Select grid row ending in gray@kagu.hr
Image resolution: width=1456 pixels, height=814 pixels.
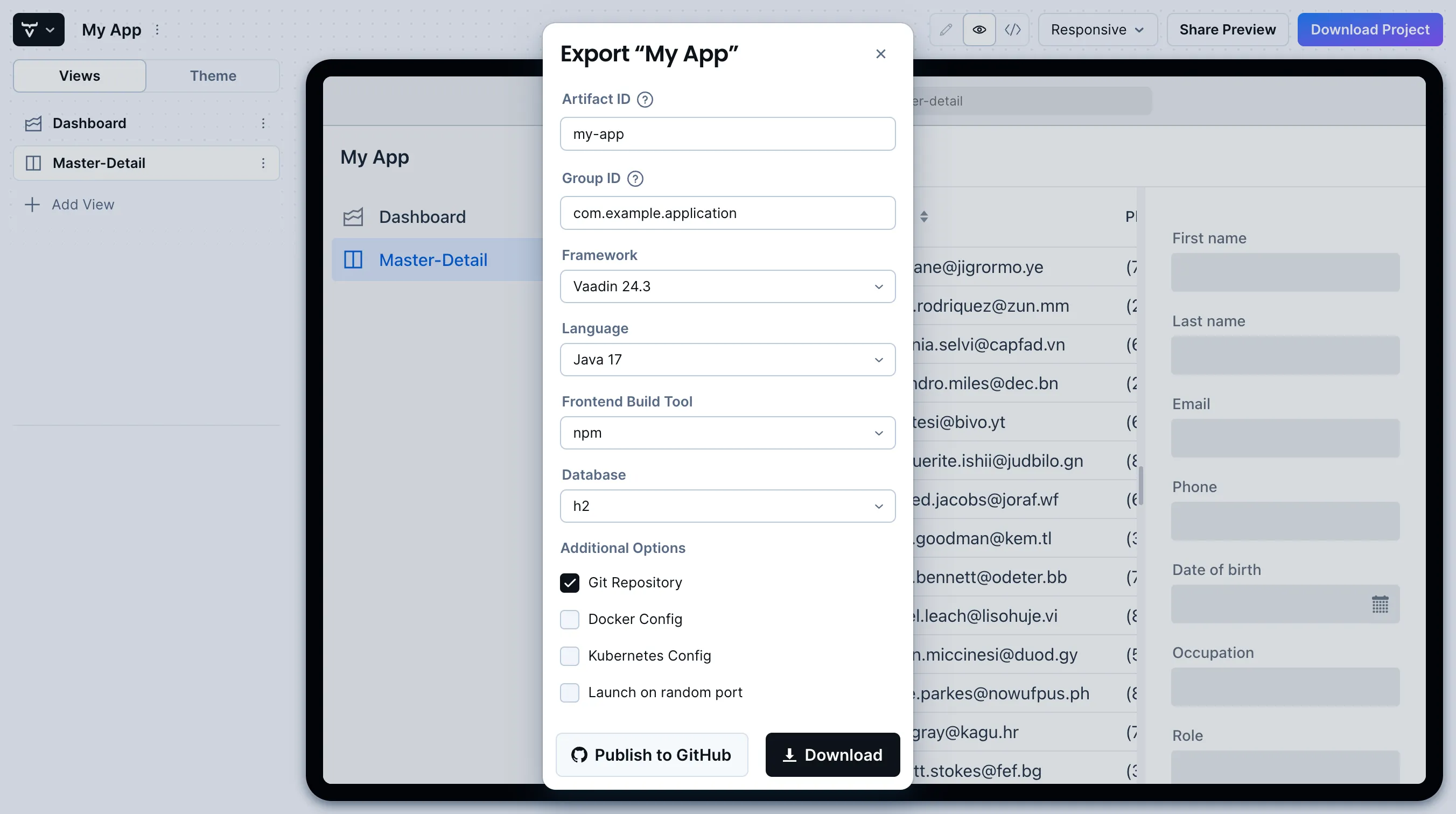[x=1025, y=732]
